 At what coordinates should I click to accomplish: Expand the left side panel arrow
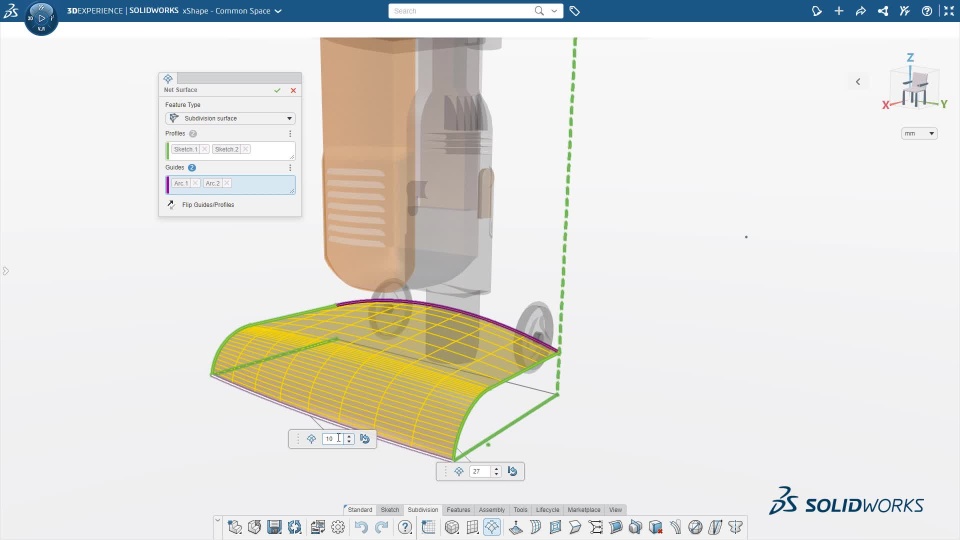[x=6, y=271]
